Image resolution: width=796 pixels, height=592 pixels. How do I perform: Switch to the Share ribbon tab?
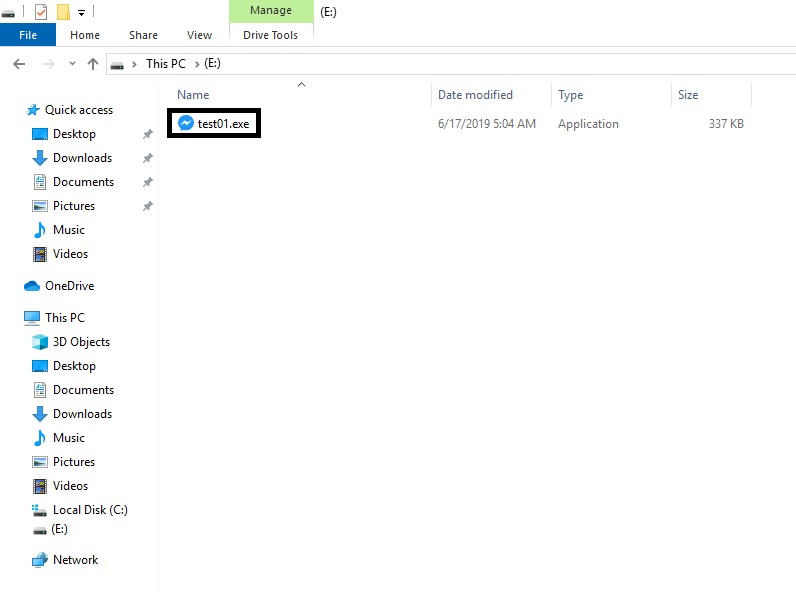point(143,35)
